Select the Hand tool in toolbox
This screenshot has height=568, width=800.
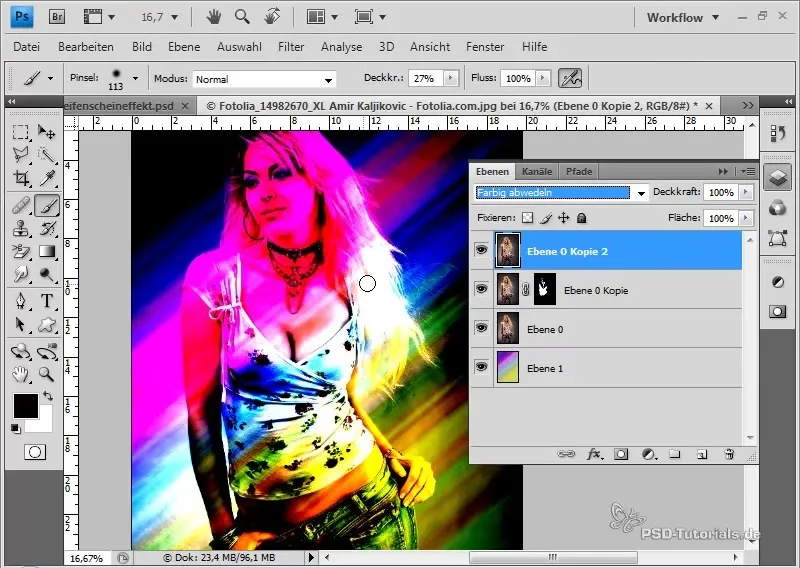coord(20,374)
